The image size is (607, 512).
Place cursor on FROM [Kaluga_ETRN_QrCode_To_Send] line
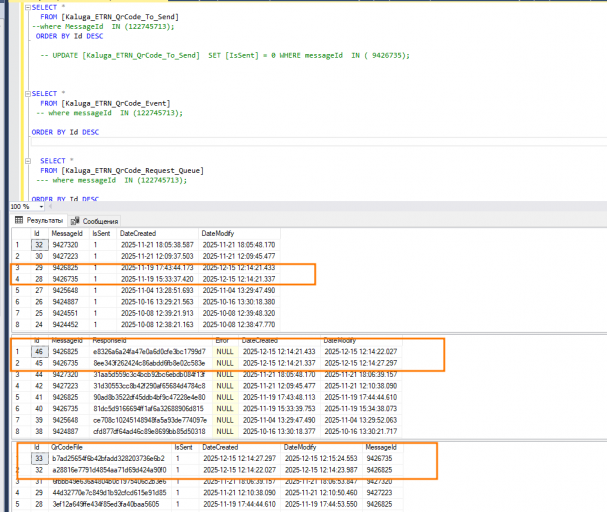(109, 17)
